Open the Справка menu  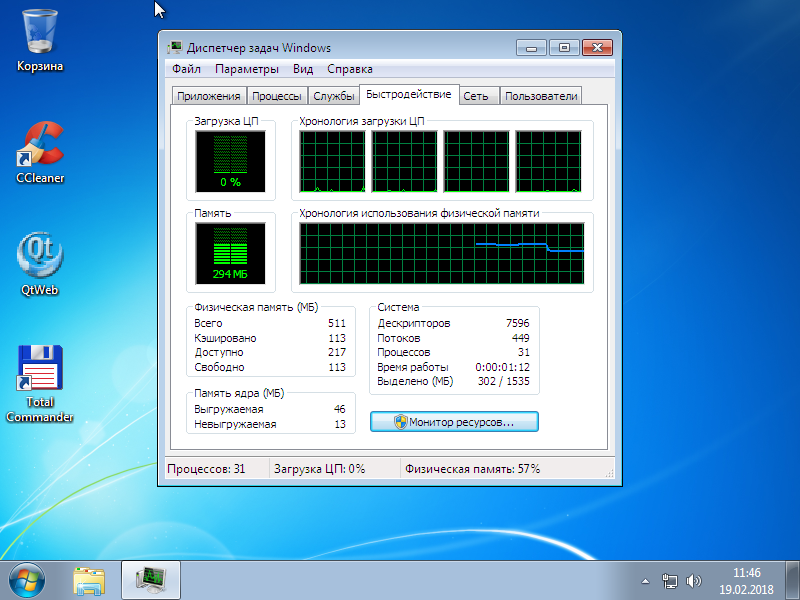(x=349, y=69)
